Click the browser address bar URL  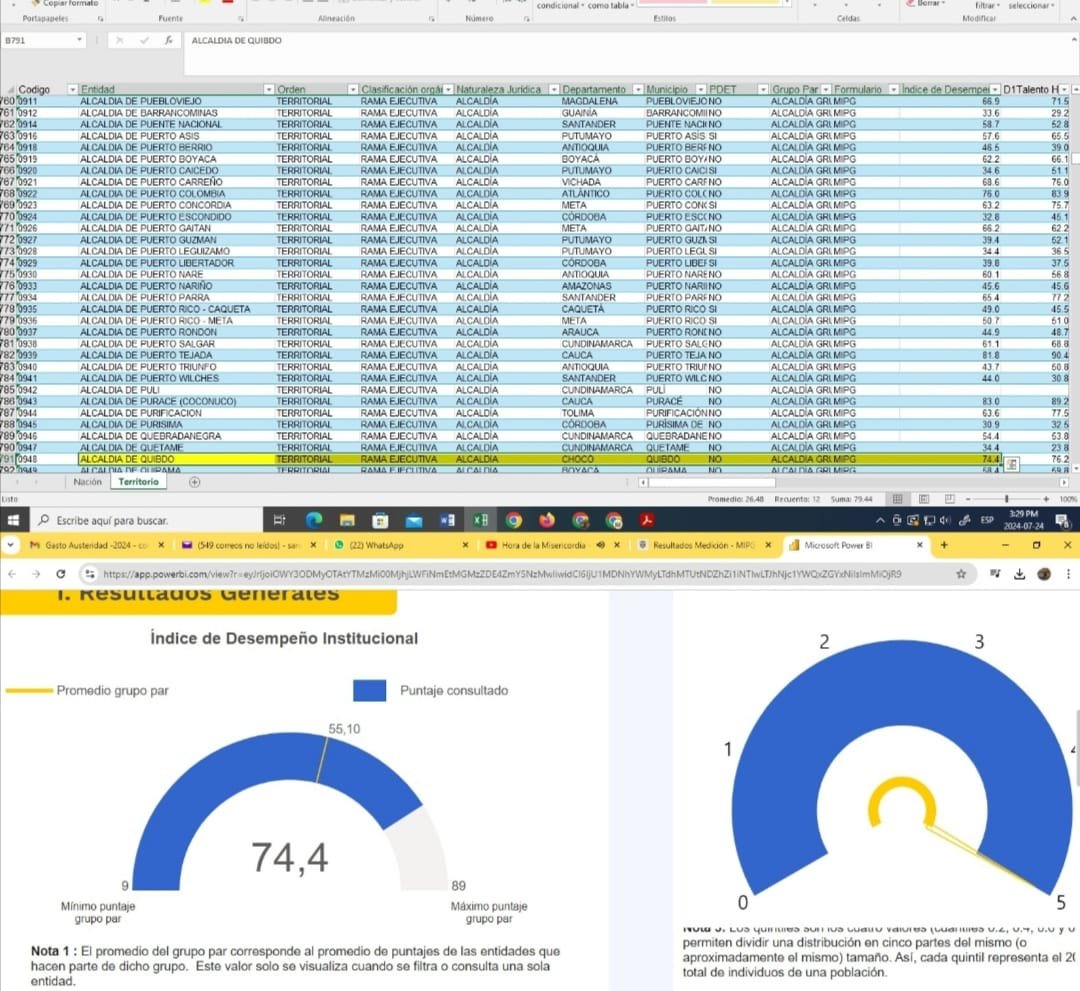(500, 574)
